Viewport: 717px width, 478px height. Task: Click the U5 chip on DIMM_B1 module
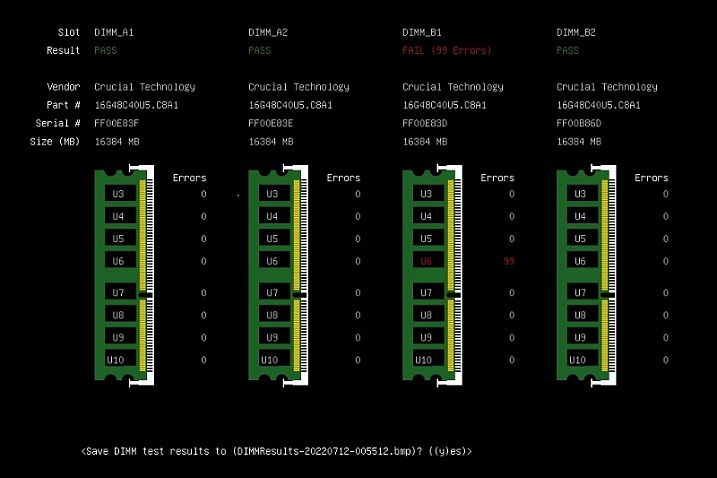tap(428, 238)
